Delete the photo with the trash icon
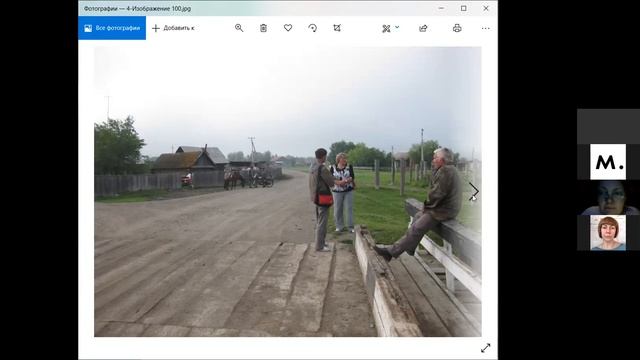This screenshot has height=360, width=640. coord(263,28)
